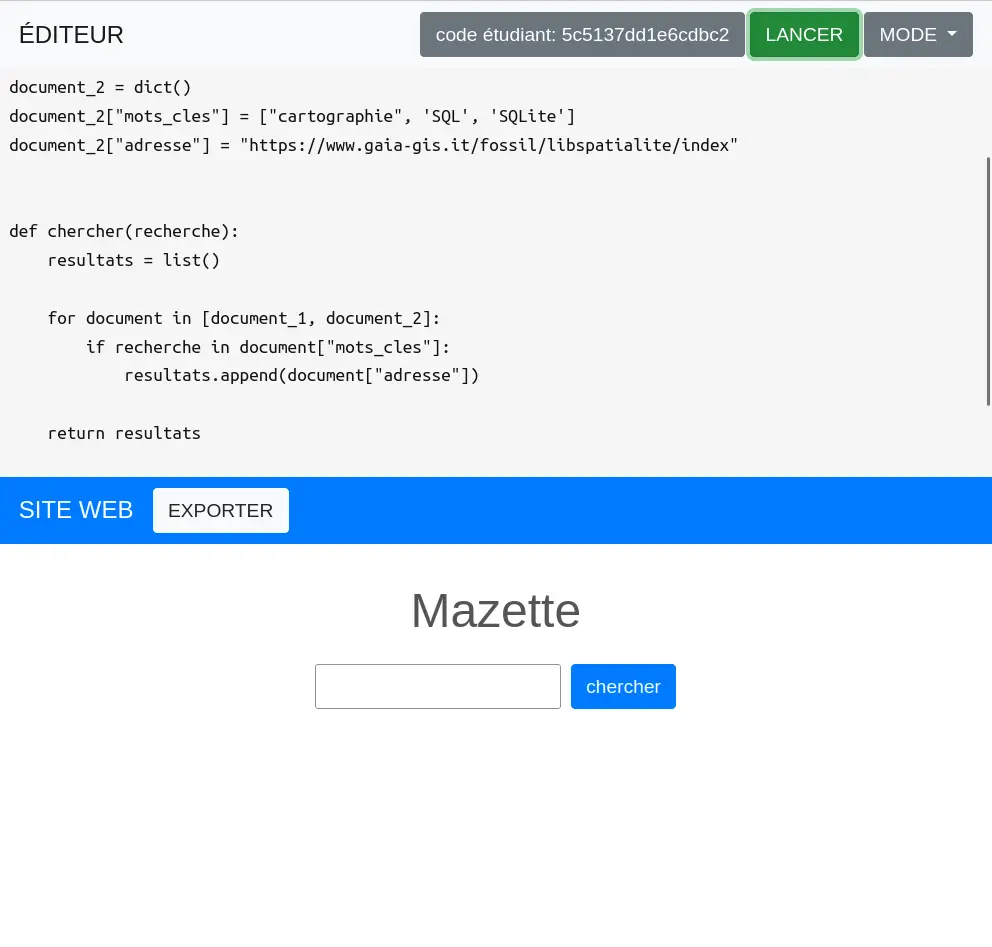Open the MODE dropdown menu

pyautogui.click(x=917, y=35)
